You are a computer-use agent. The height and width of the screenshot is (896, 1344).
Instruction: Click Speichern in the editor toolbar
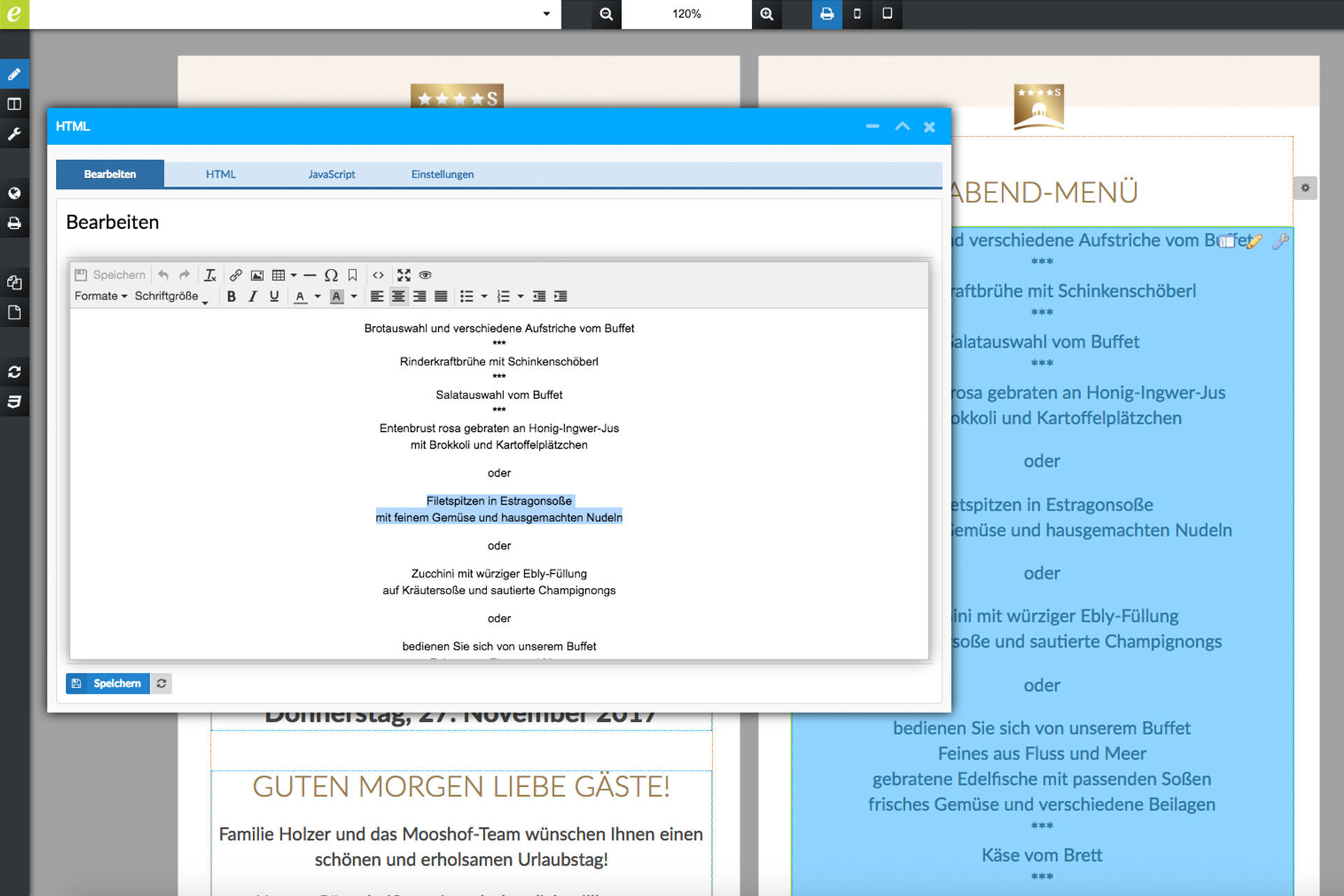point(111,275)
